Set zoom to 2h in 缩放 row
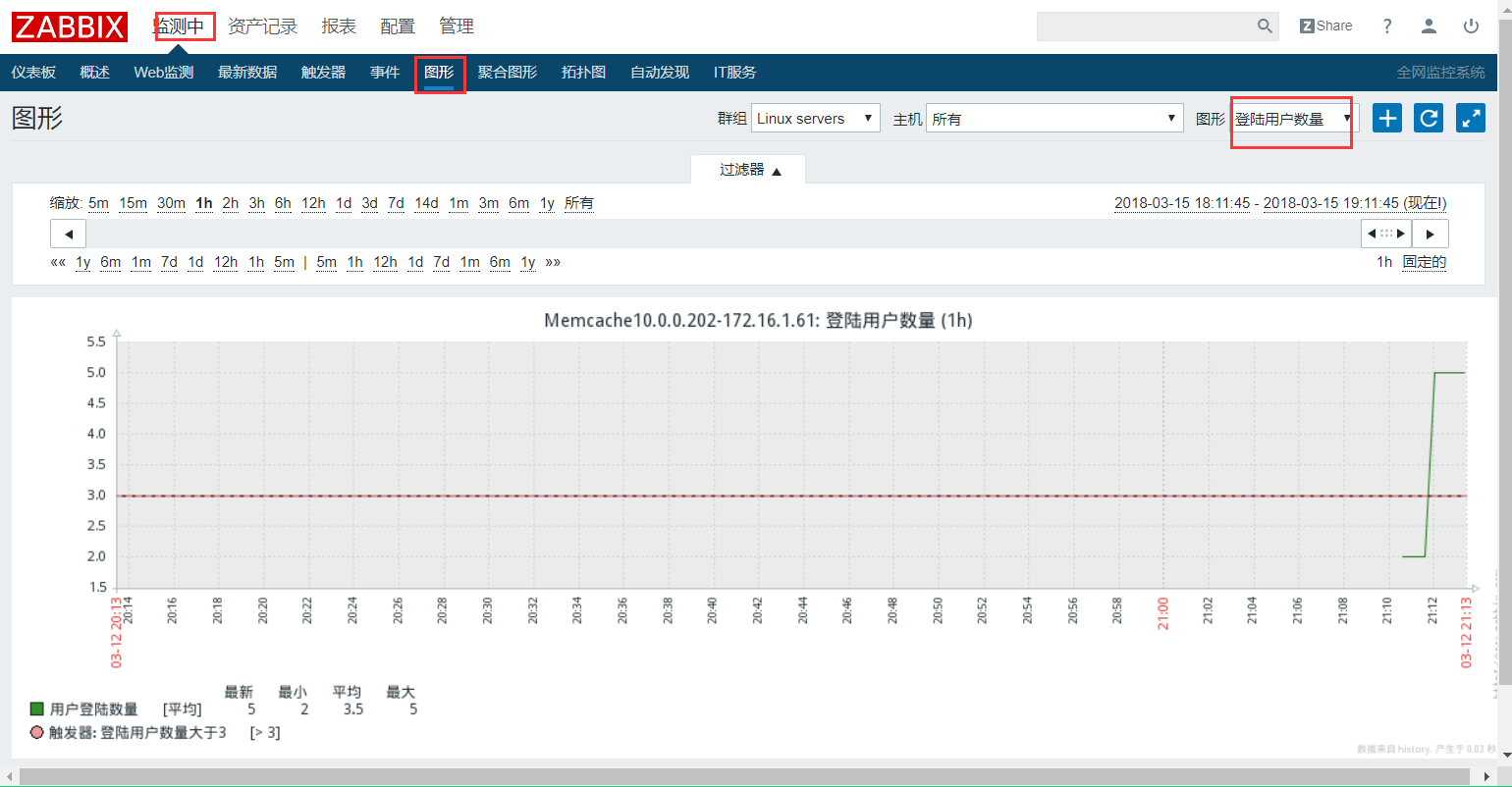This screenshot has width=1512, height=787. [x=230, y=203]
